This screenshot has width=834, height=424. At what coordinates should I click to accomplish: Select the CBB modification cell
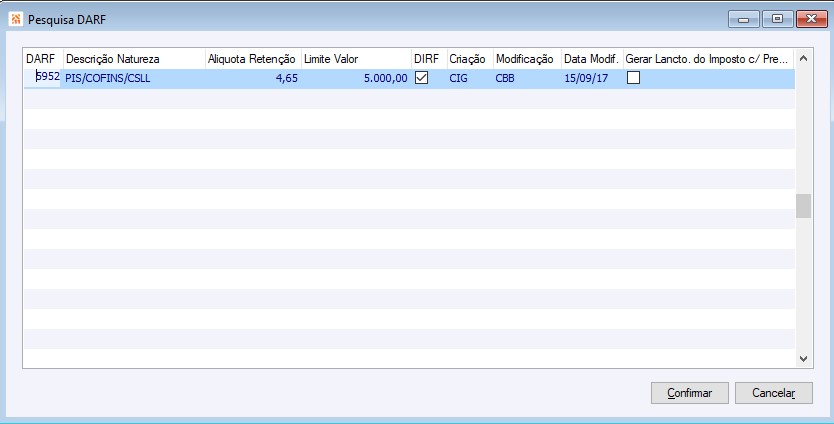tap(528, 78)
